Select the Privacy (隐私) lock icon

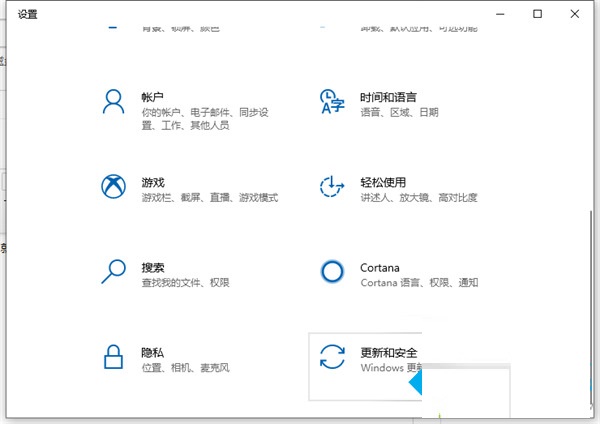[113, 357]
